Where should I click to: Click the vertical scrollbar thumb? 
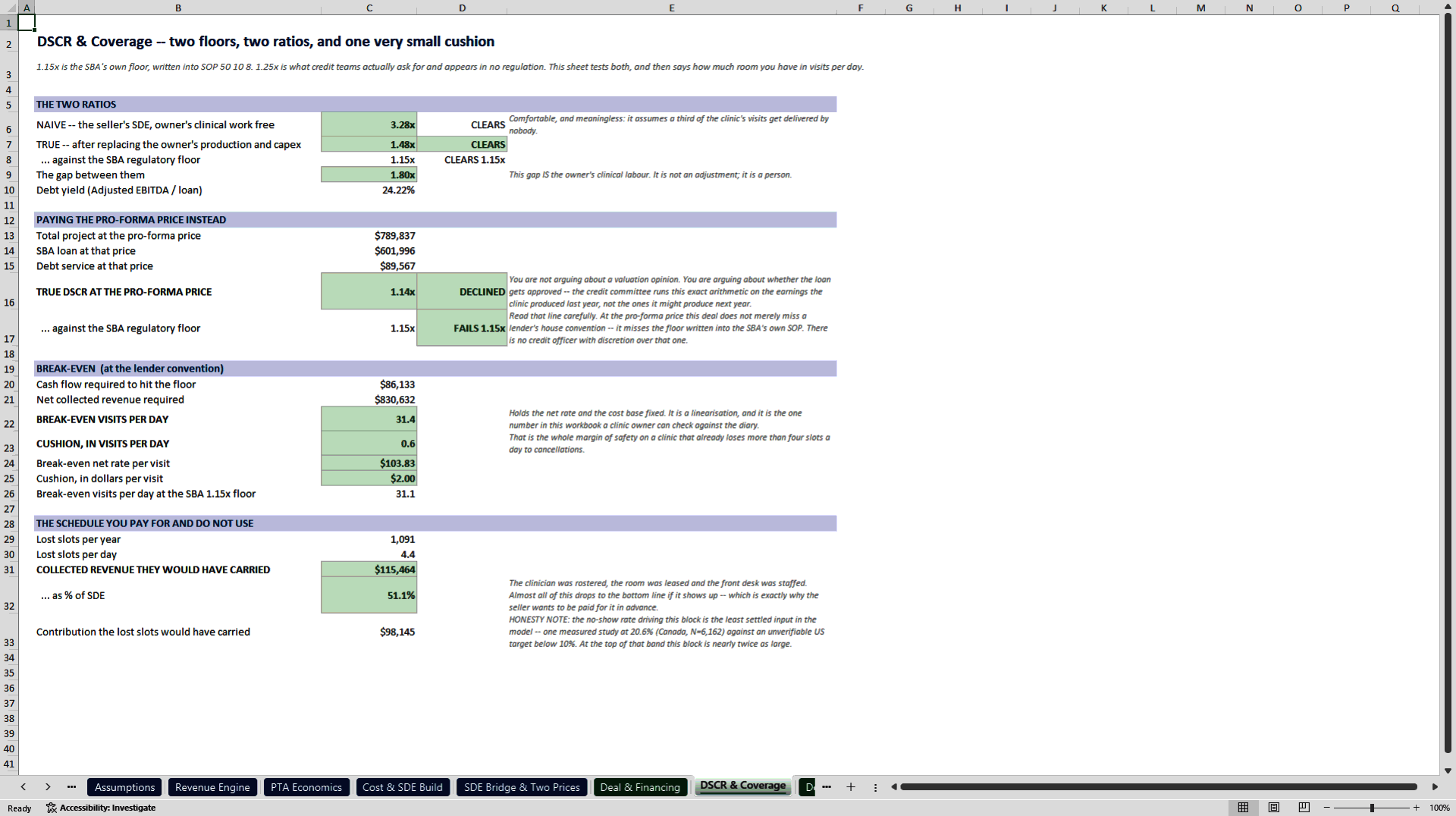point(1448,383)
